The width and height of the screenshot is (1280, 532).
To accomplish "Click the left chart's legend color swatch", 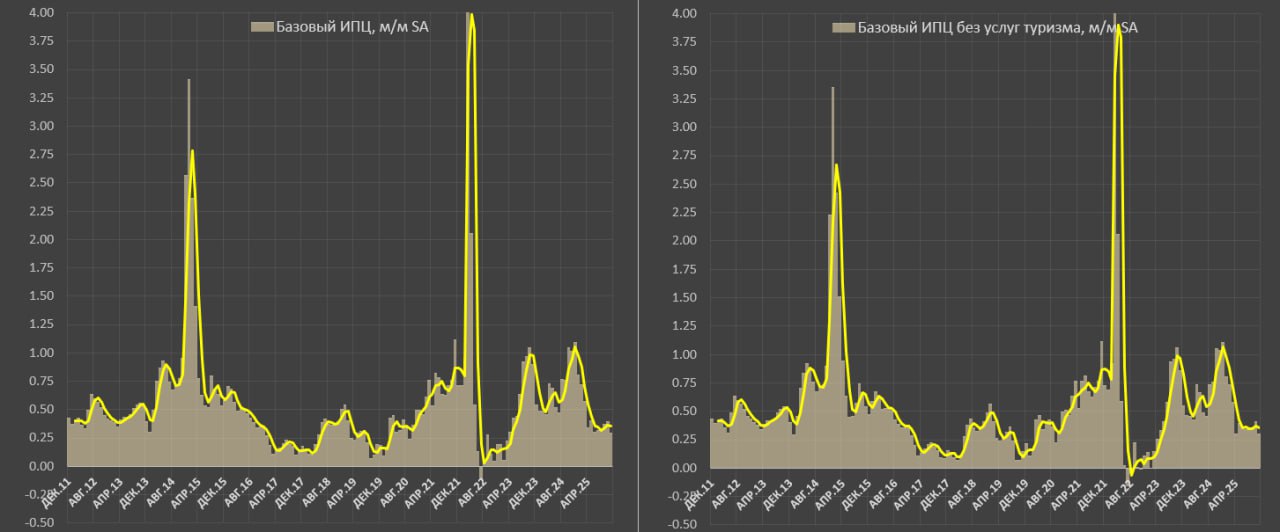I will (x=260, y=26).
